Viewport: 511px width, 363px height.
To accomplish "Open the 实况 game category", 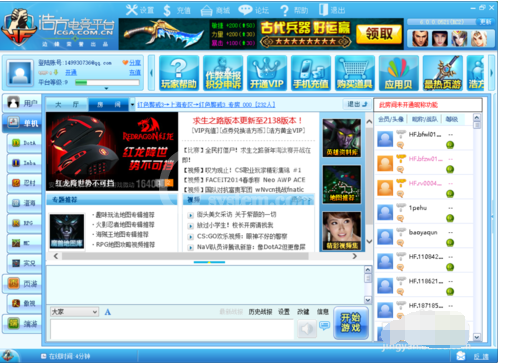I will 24,263.
